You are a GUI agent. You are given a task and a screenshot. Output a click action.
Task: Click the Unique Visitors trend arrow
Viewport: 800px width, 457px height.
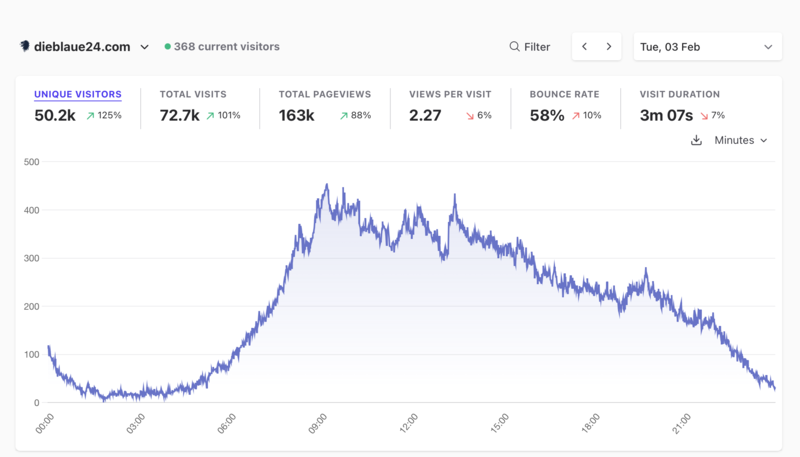(x=90, y=116)
